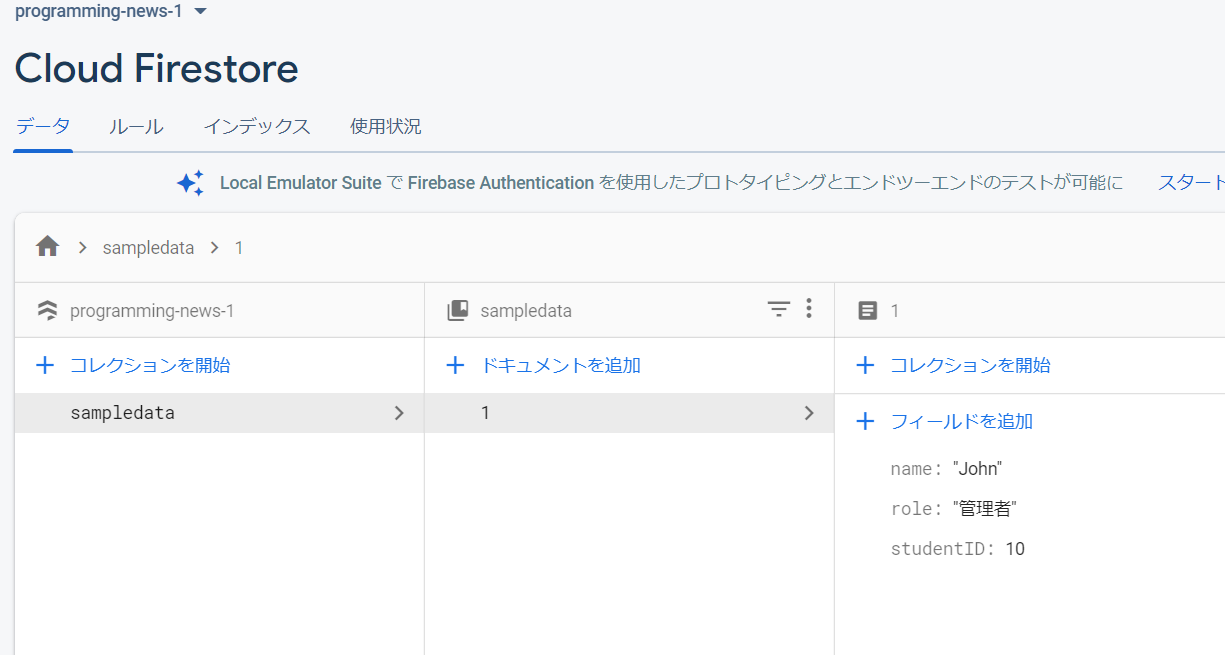This screenshot has width=1225, height=655.
Task: Click フィールドを追加 to add a field
Action: (961, 421)
